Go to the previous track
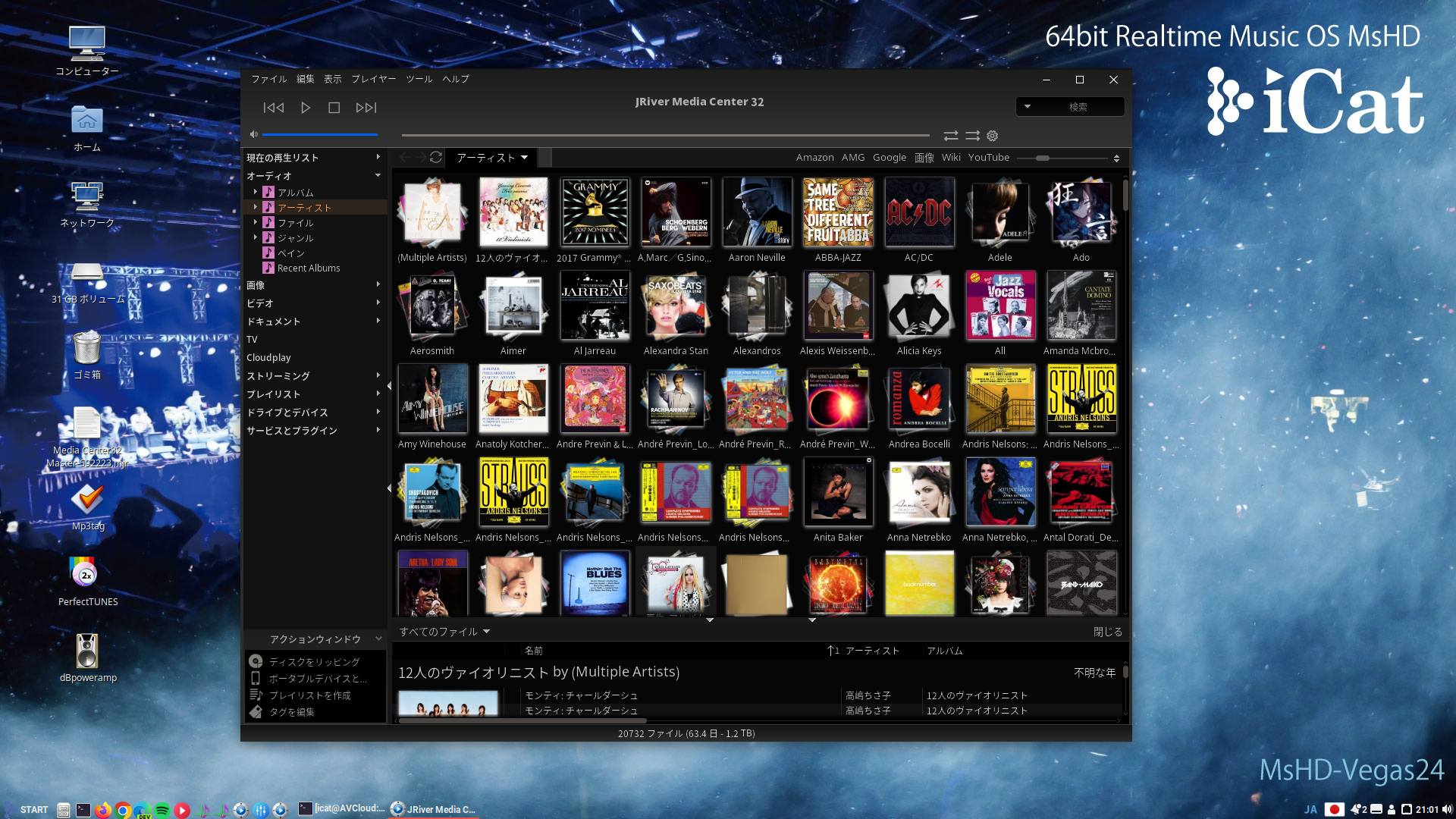 [x=274, y=108]
